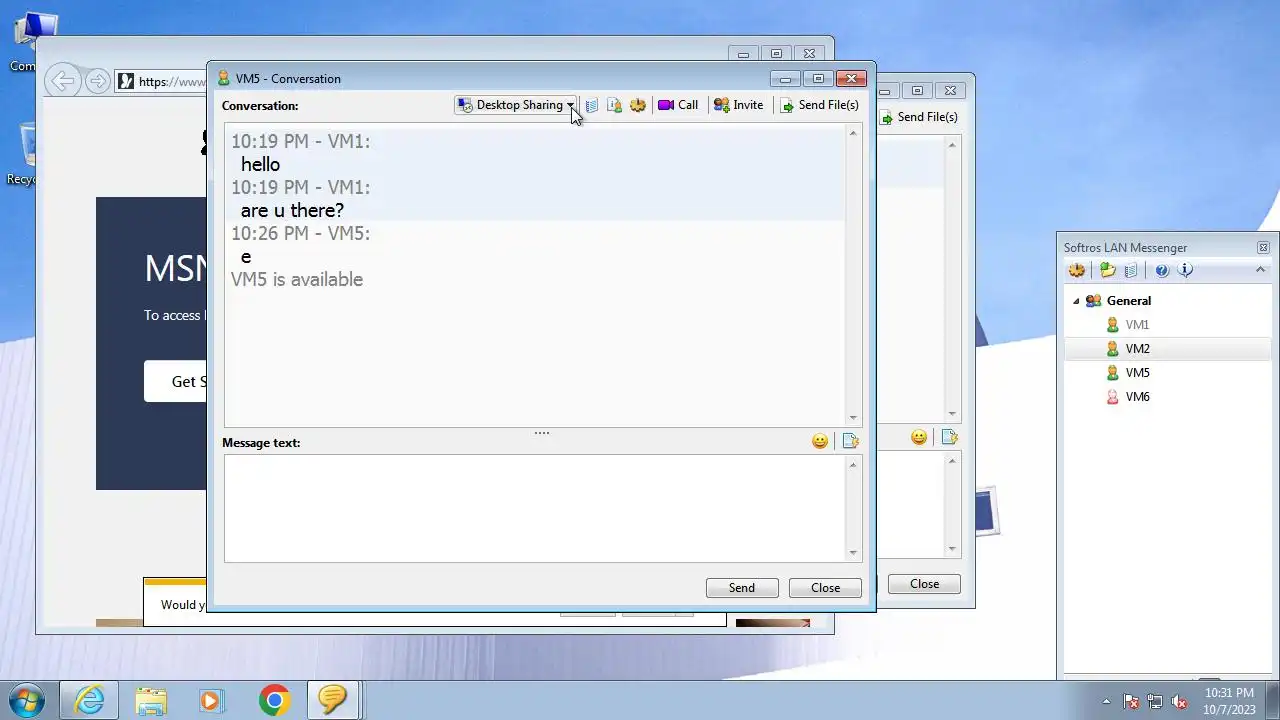
Task: Select user VM1 in the user list
Action: (x=1137, y=325)
